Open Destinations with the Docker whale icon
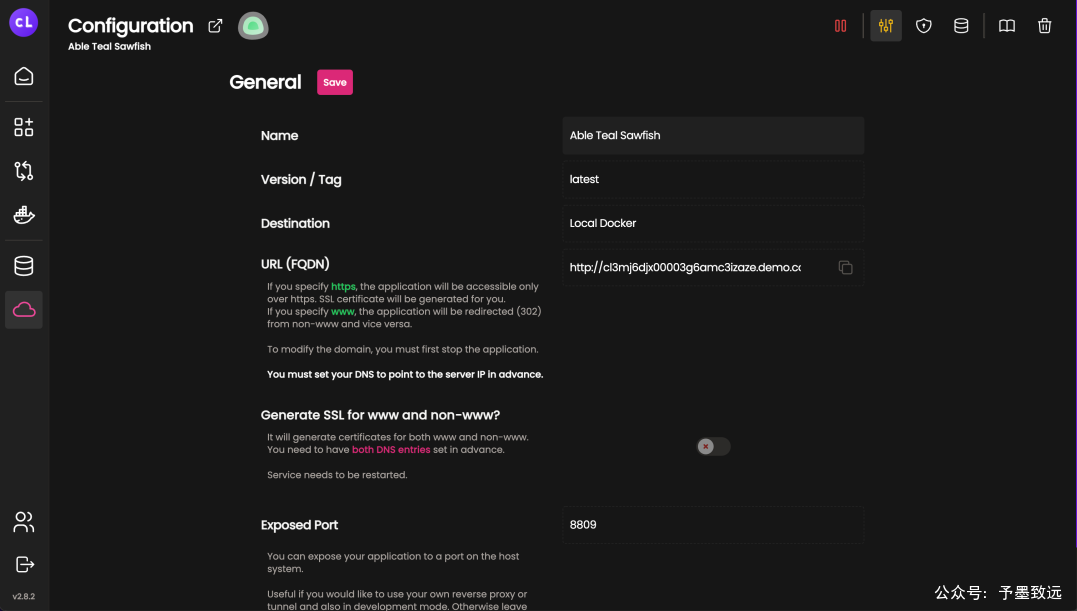This screenshot has height=611, width=1077. coord(24,214)
